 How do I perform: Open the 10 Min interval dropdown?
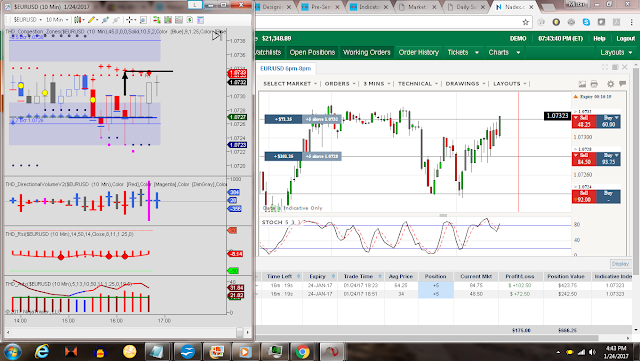[57, 20]
